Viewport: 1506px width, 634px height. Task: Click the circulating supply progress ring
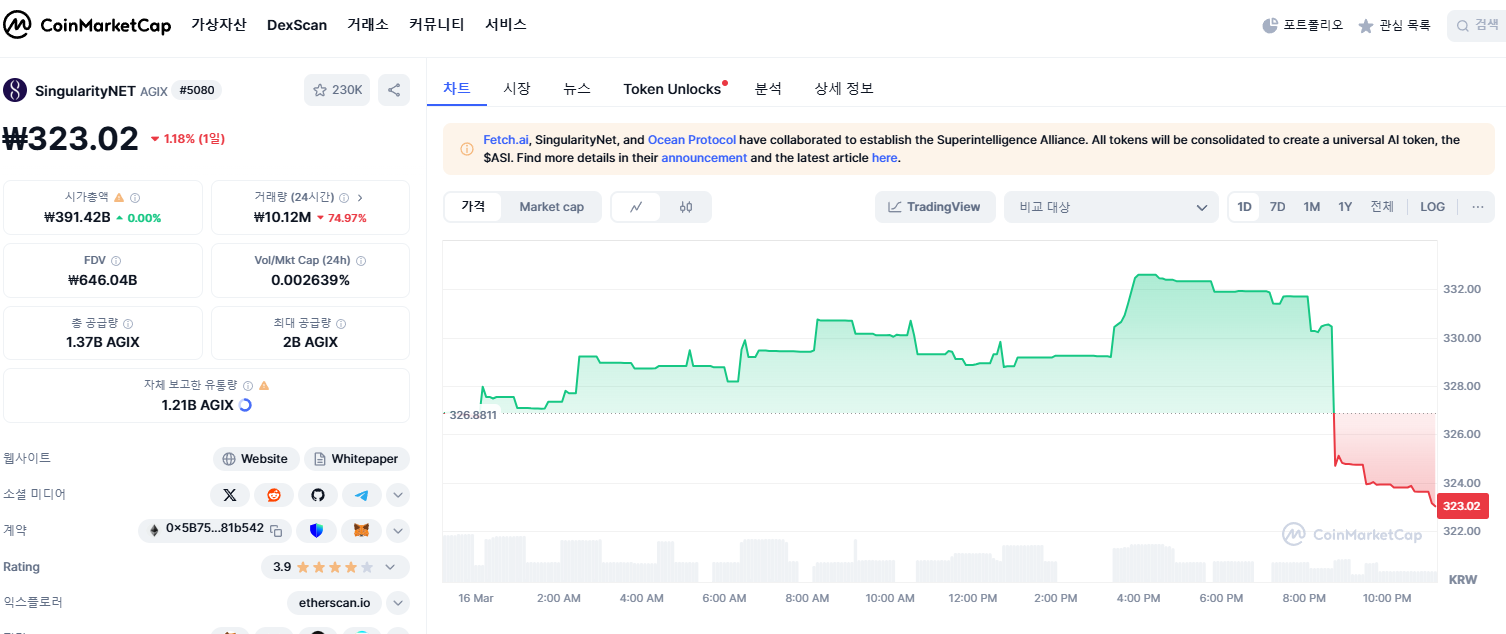[x=246, y=405]
